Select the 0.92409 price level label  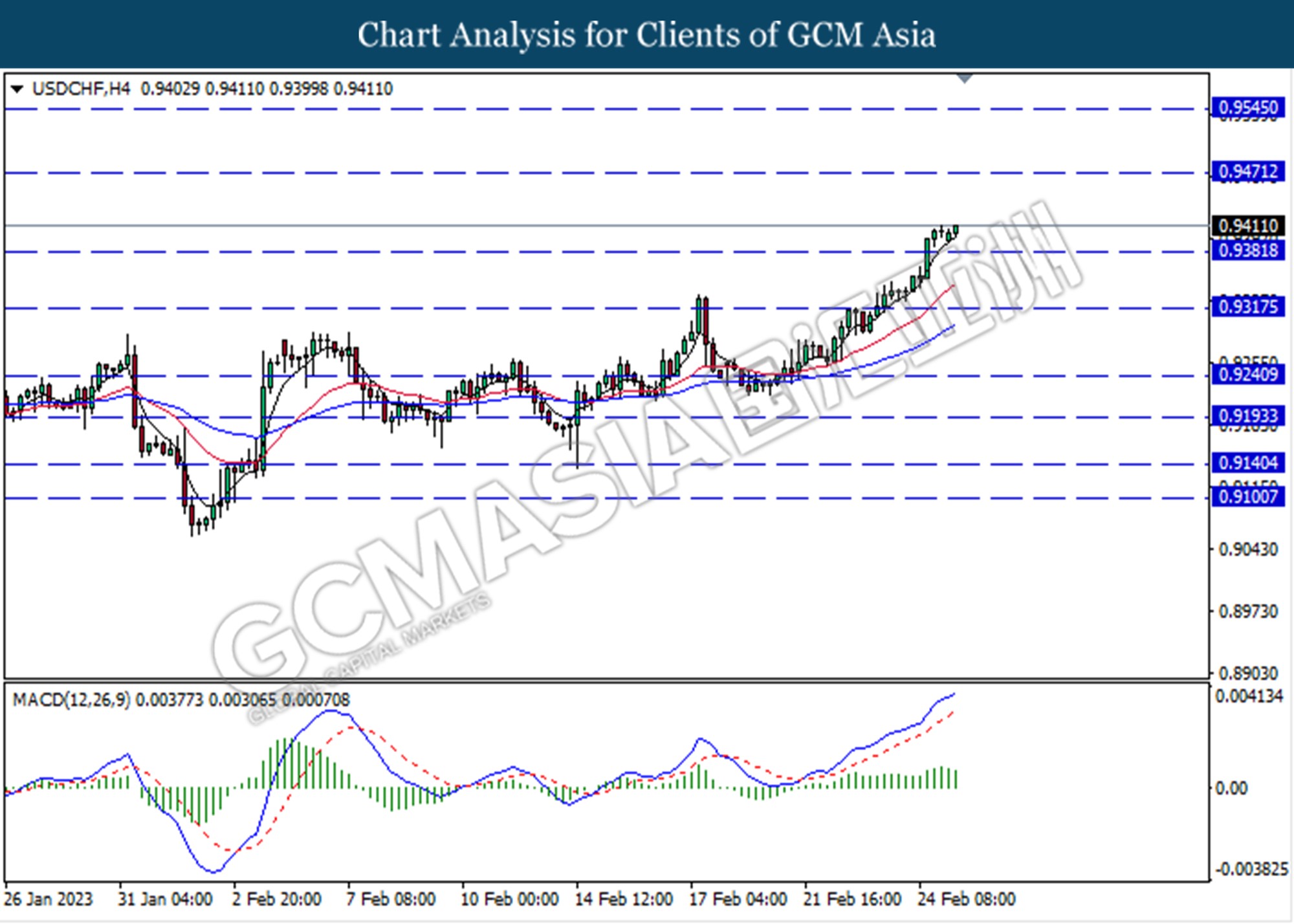(1247, 374)
